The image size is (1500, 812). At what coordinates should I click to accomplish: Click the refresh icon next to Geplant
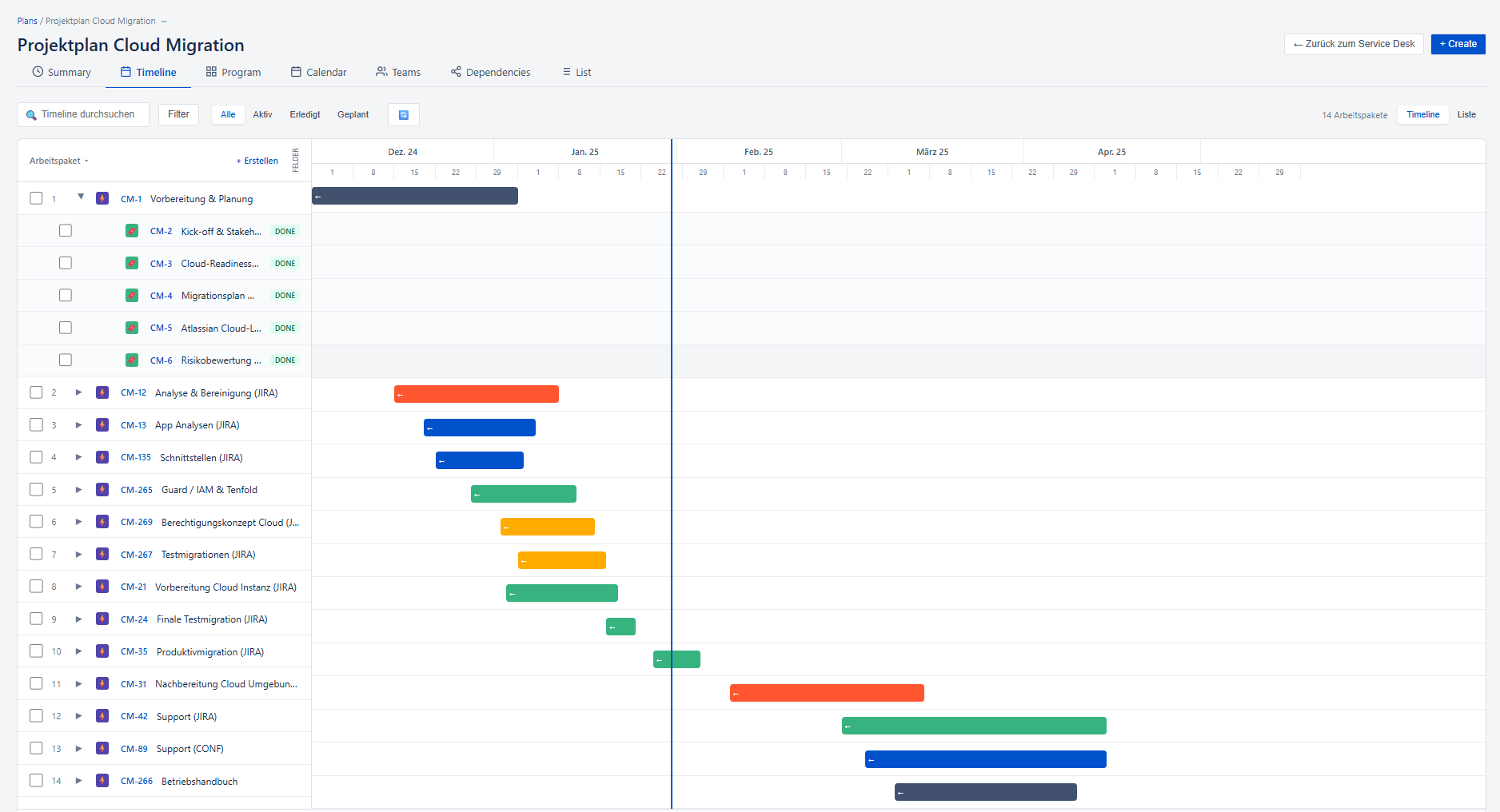pos(404,115)
